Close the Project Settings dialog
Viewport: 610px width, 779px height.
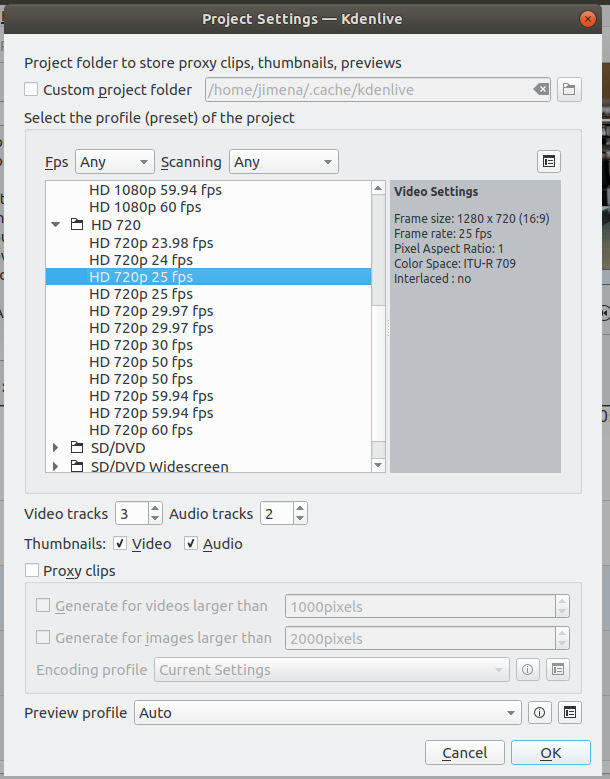[x=588, y=19]
